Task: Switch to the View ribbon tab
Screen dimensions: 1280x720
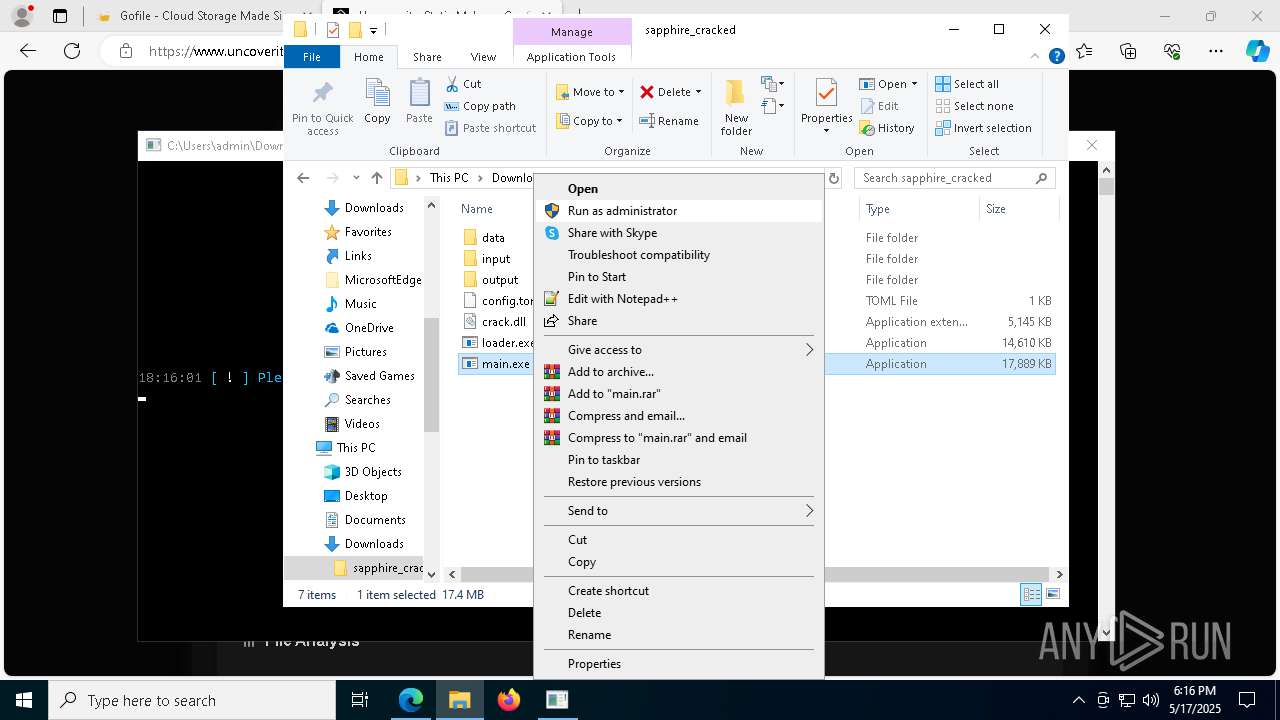Action: coord(483,57)
